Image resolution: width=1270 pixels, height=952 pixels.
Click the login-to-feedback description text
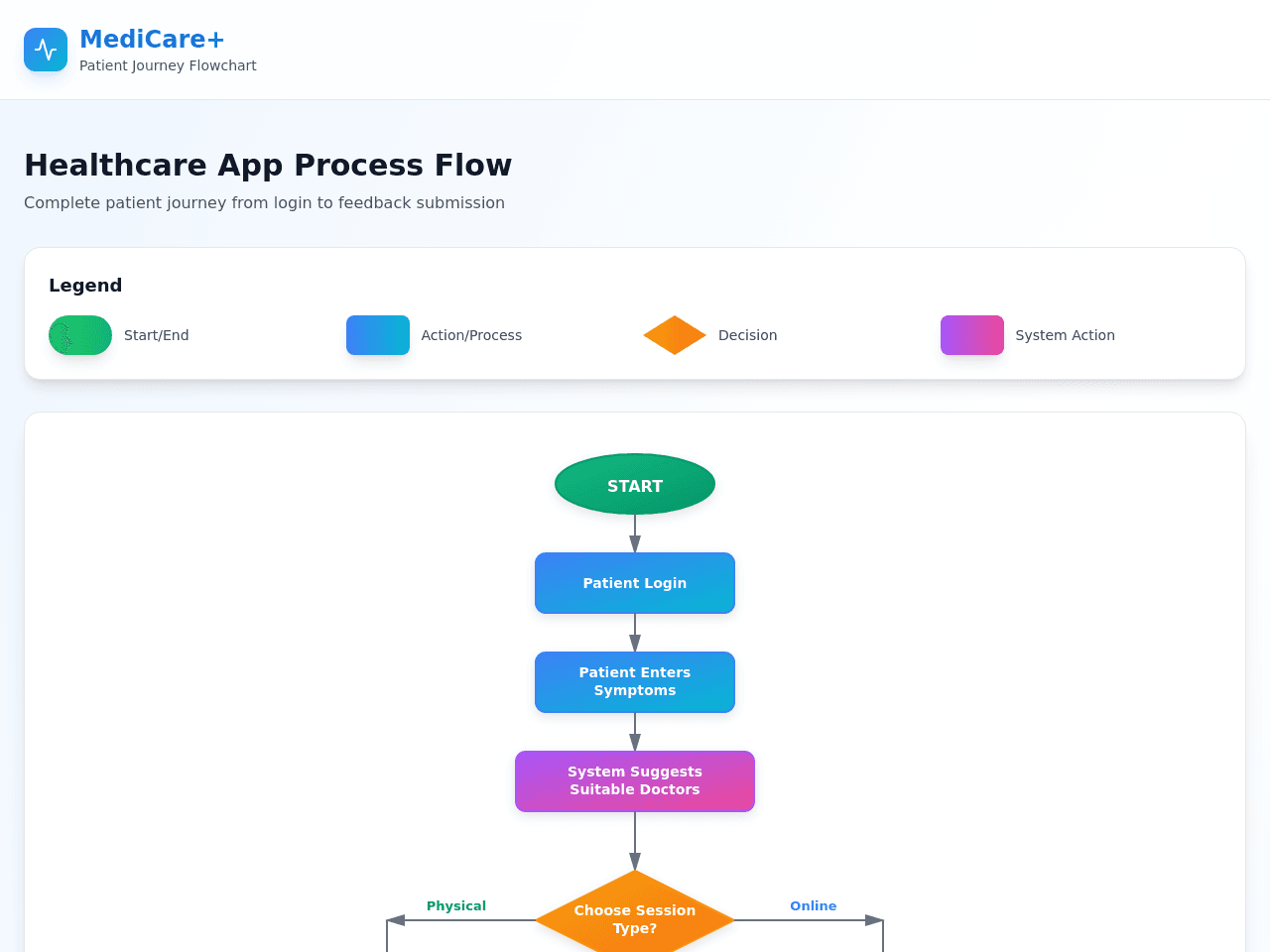point(264,202)
